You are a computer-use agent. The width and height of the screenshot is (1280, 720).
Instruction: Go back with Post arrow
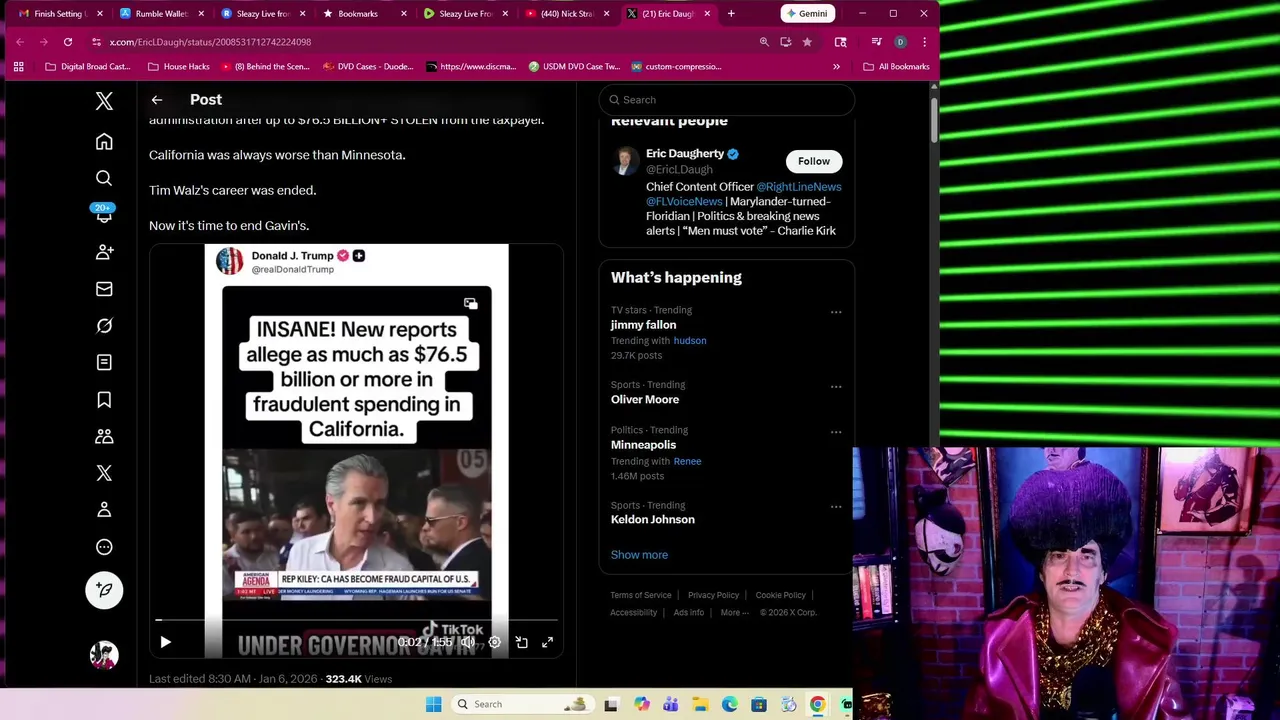pos(157,100)
